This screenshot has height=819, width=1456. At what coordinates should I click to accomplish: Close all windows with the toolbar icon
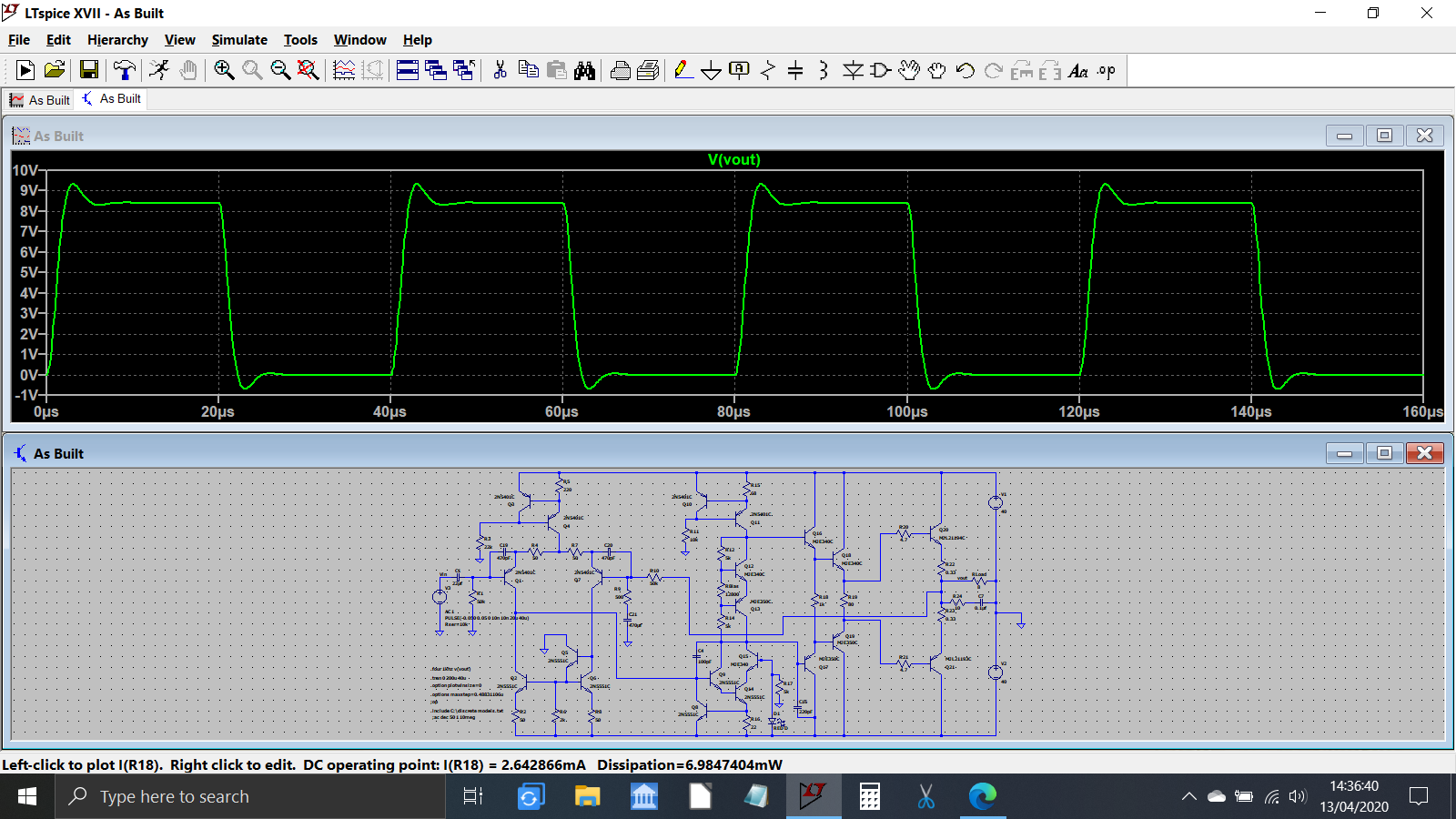click(x=464, y=70)
